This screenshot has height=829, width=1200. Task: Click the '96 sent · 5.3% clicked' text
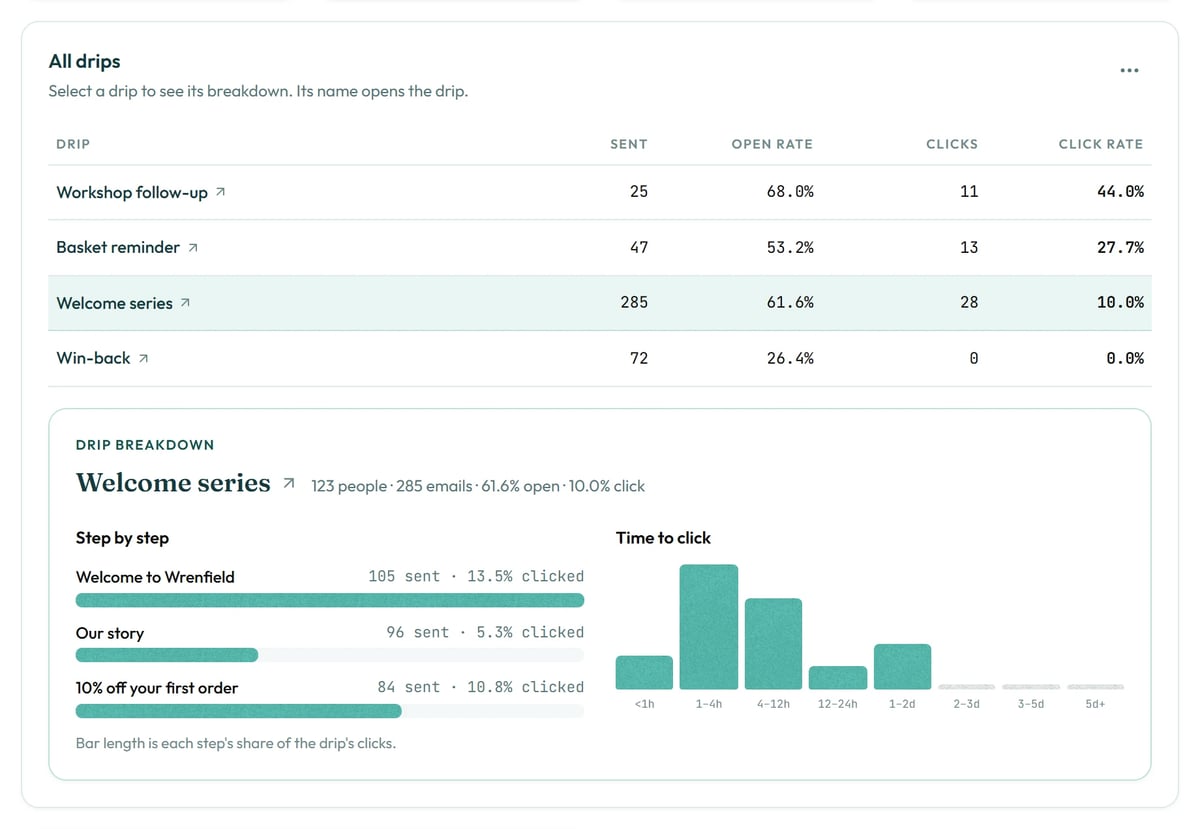point(485,632)
